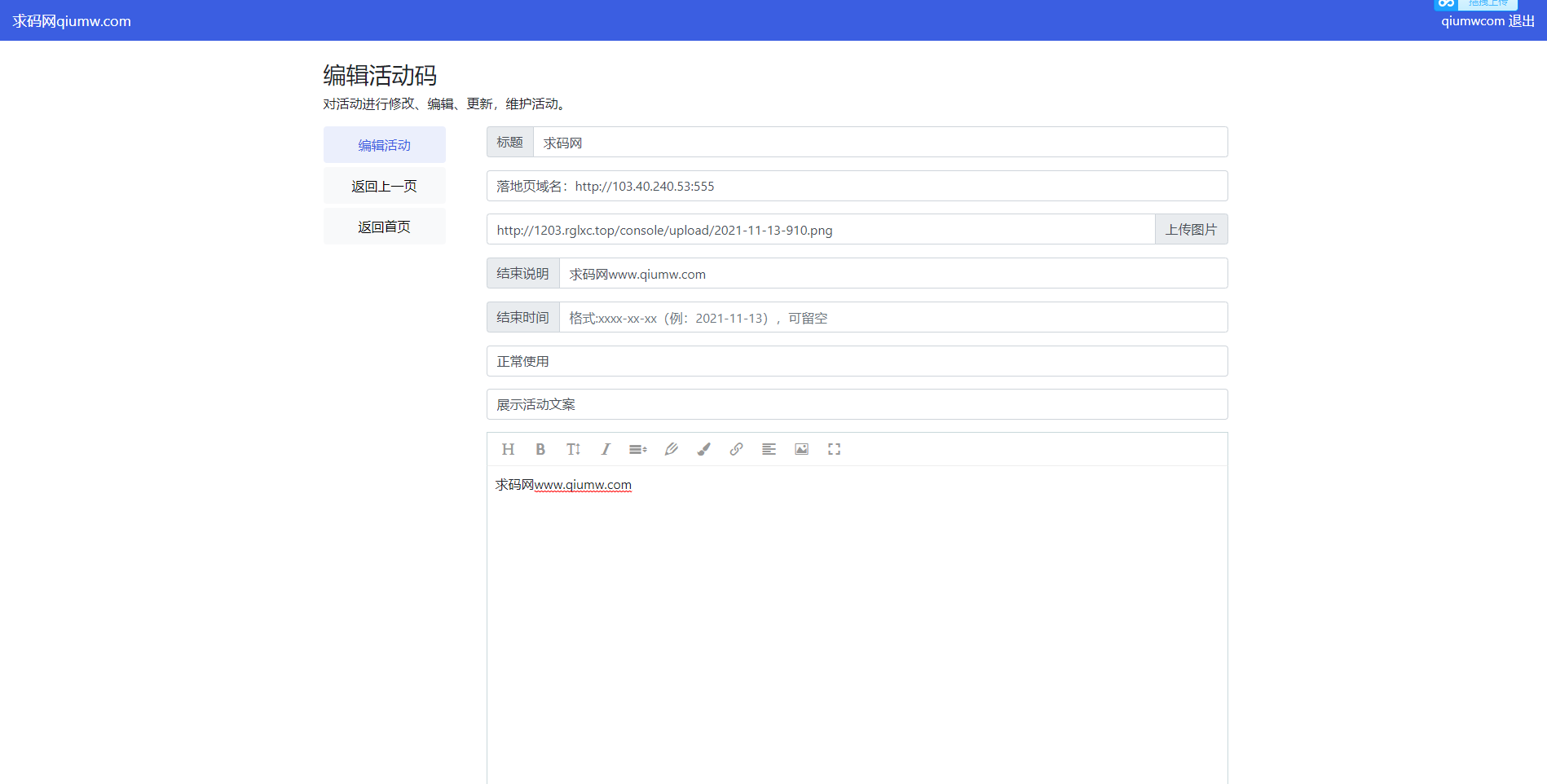Open the 落地页域名 dropdown
Screen dimensions: 1547x784
coord(857,186)
